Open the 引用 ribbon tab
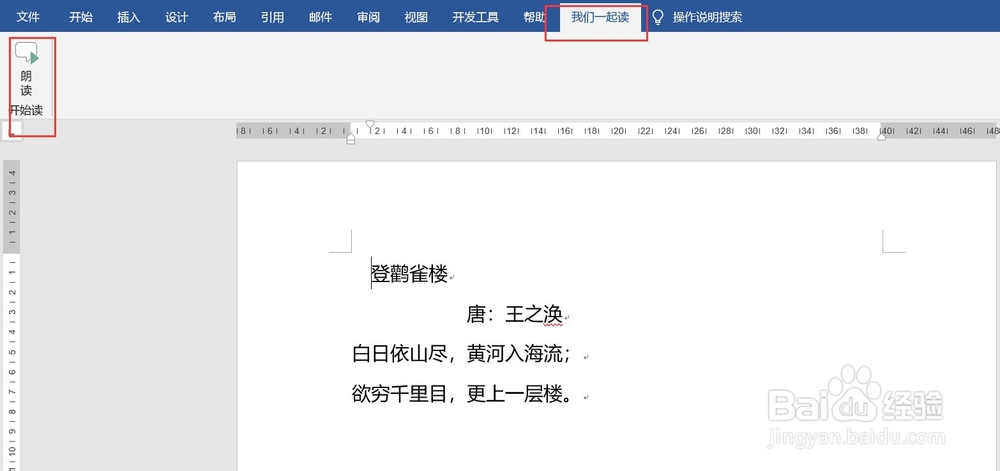 (x=272, y=17)
